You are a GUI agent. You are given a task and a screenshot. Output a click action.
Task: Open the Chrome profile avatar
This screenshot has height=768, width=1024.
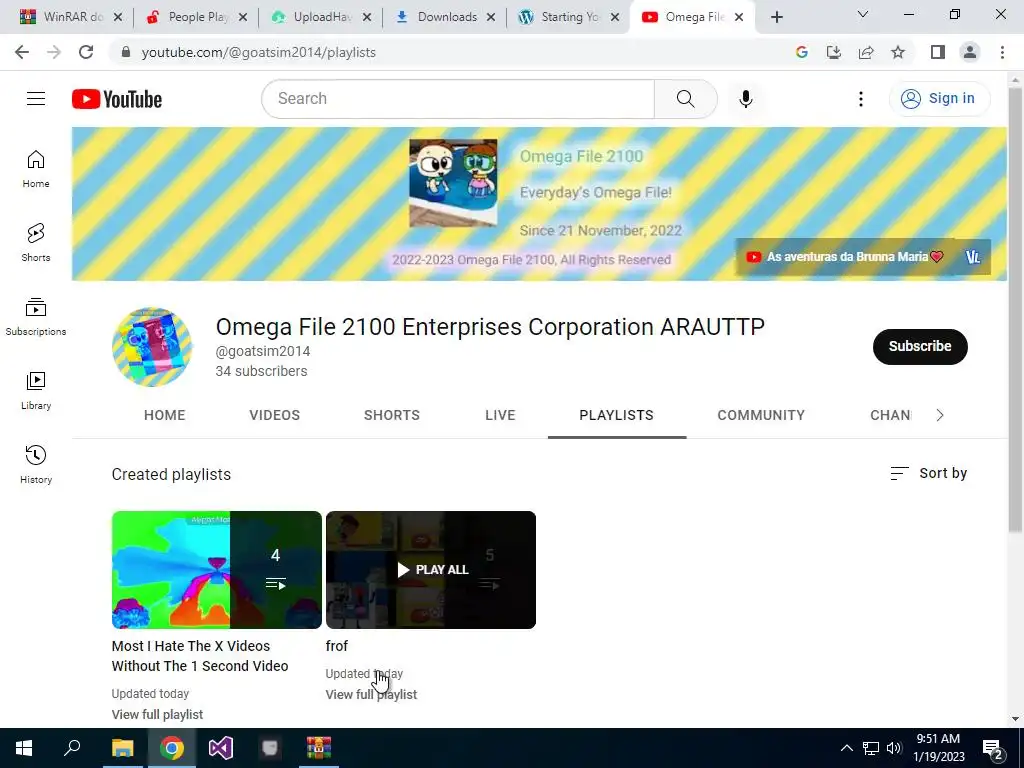click(970, 52)
